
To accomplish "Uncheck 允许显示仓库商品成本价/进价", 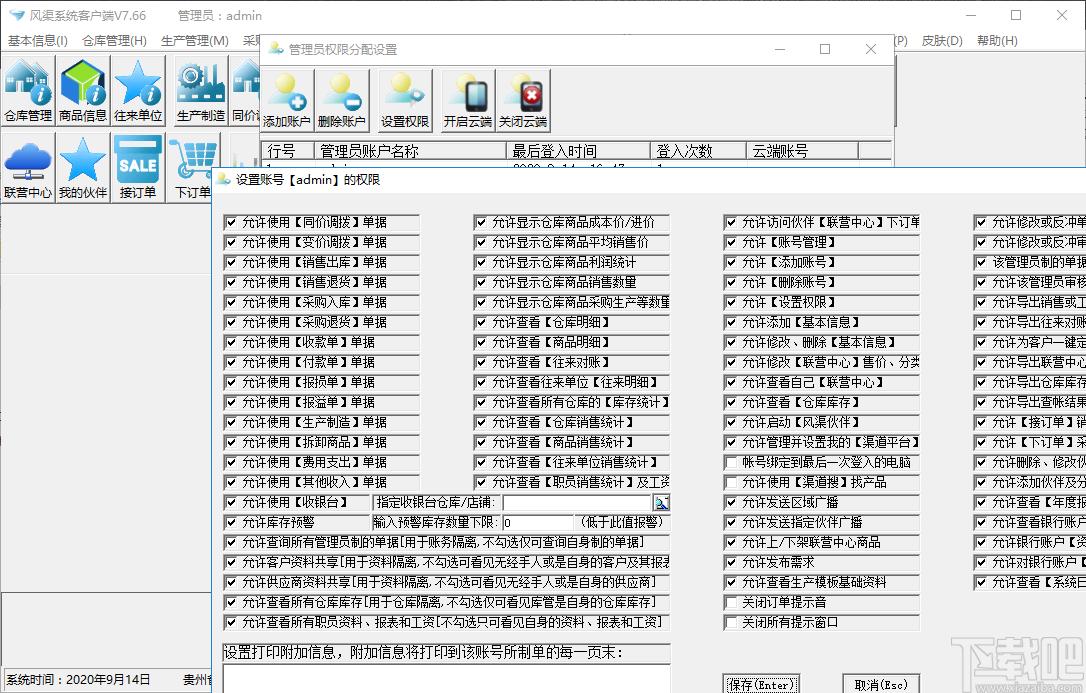I will (x=481, y=223).
